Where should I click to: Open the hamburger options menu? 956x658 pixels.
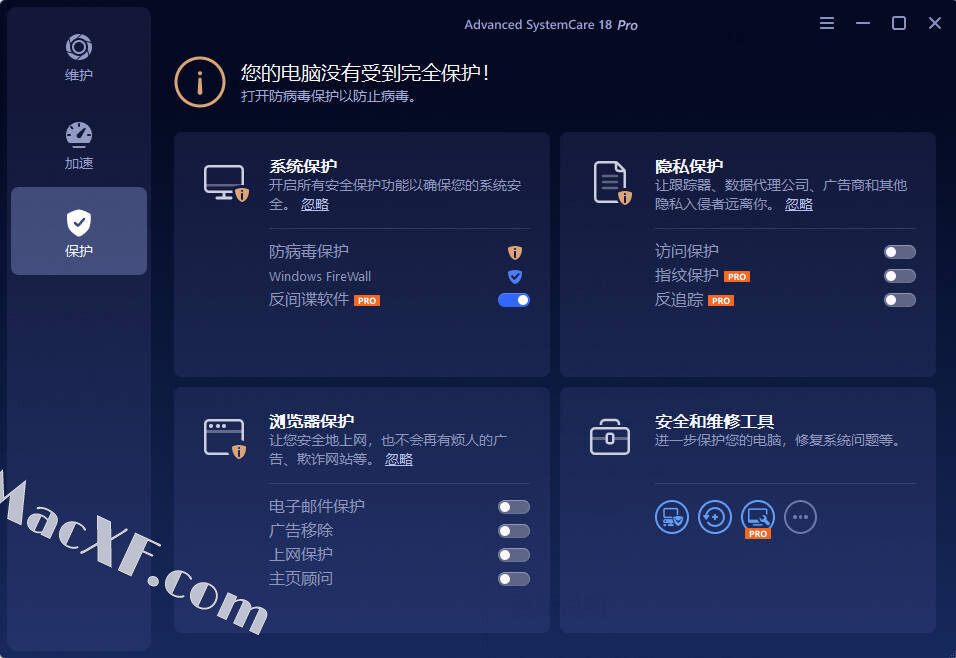[827, 23]
